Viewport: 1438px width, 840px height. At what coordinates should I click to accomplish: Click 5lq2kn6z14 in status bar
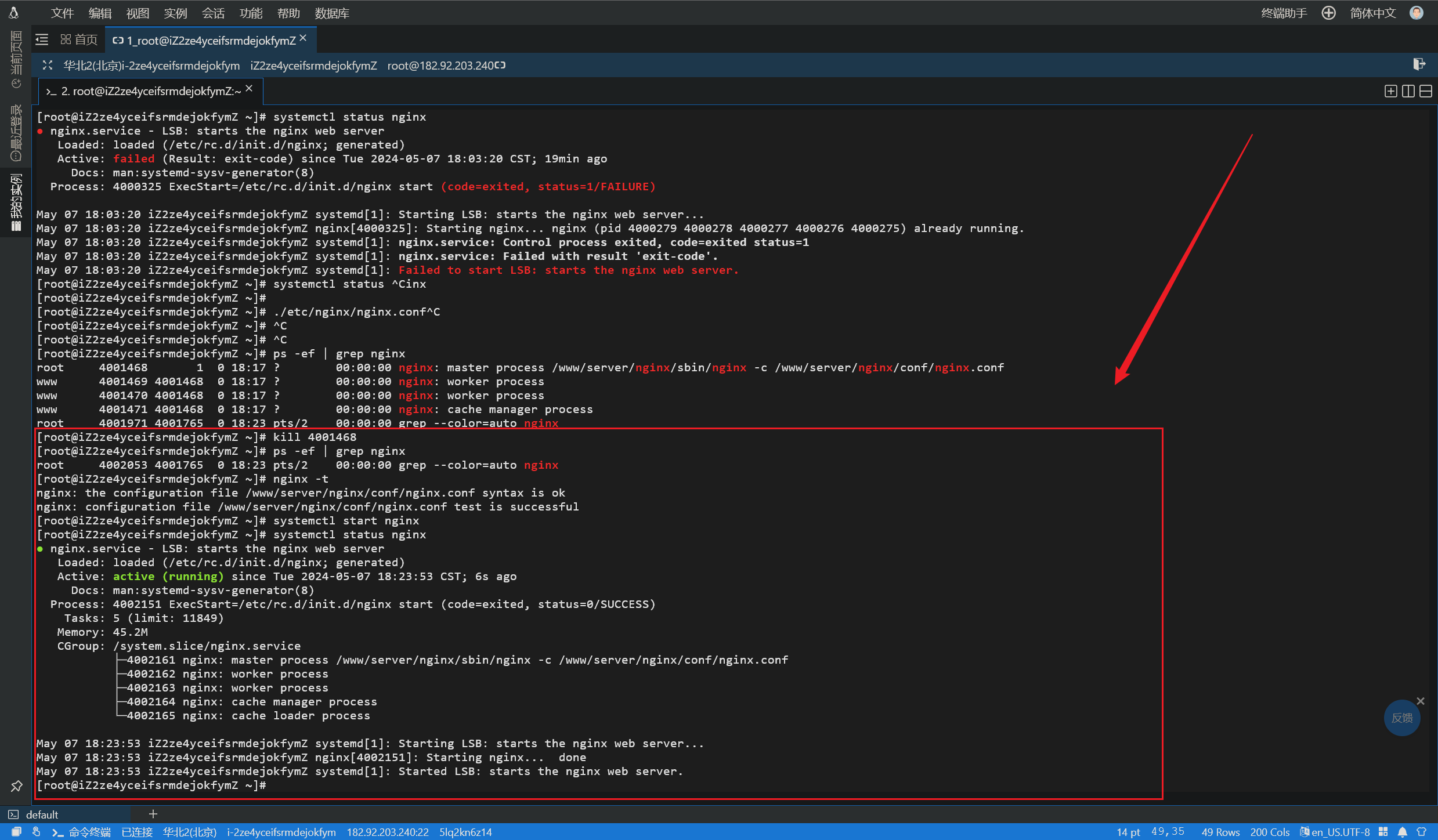coord(465,832)
